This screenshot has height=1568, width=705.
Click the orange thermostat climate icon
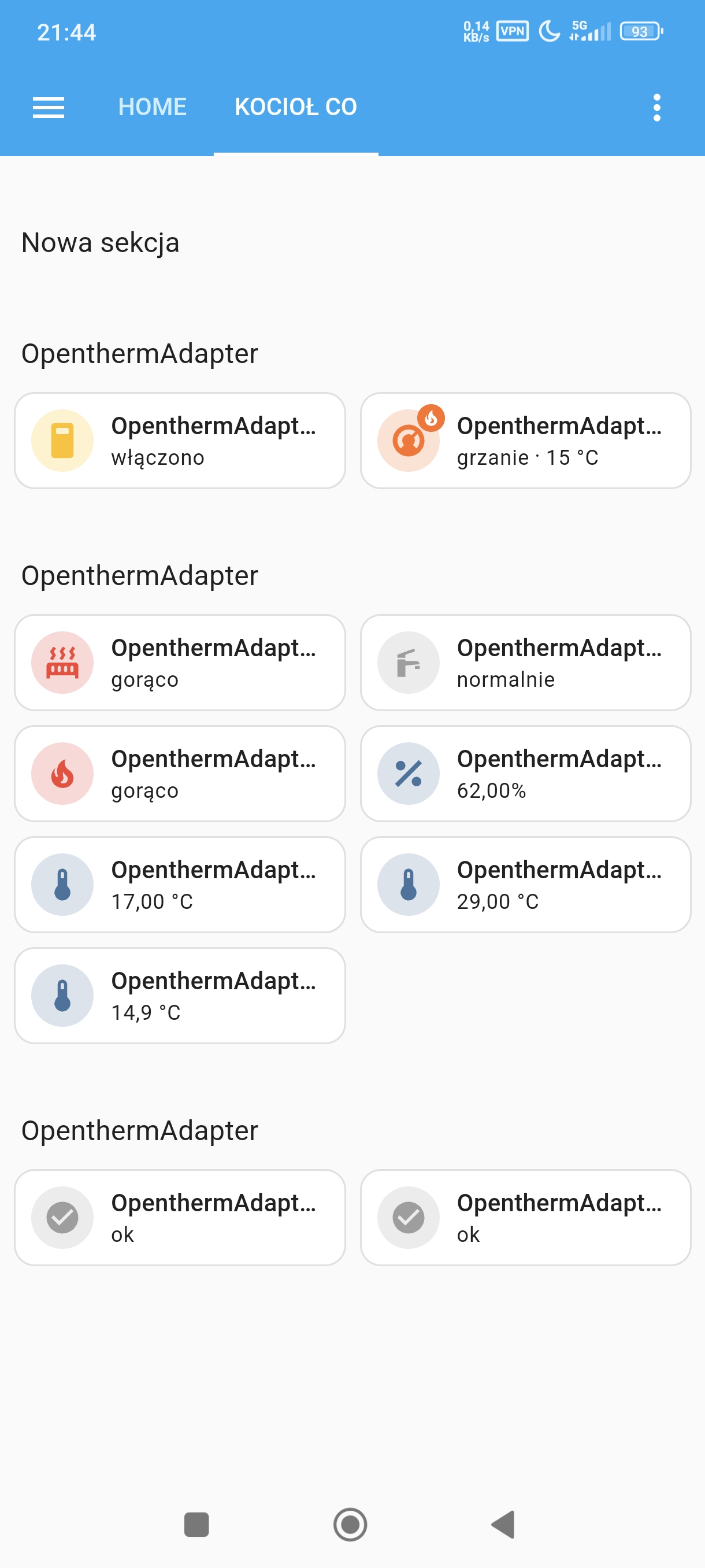[x=408, y=440]
